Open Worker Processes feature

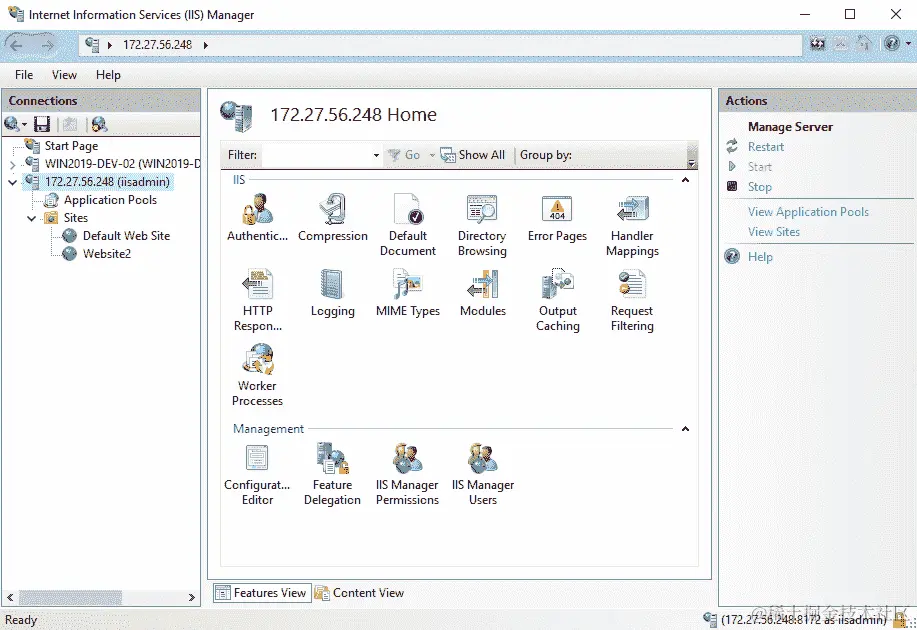[257, 375]
